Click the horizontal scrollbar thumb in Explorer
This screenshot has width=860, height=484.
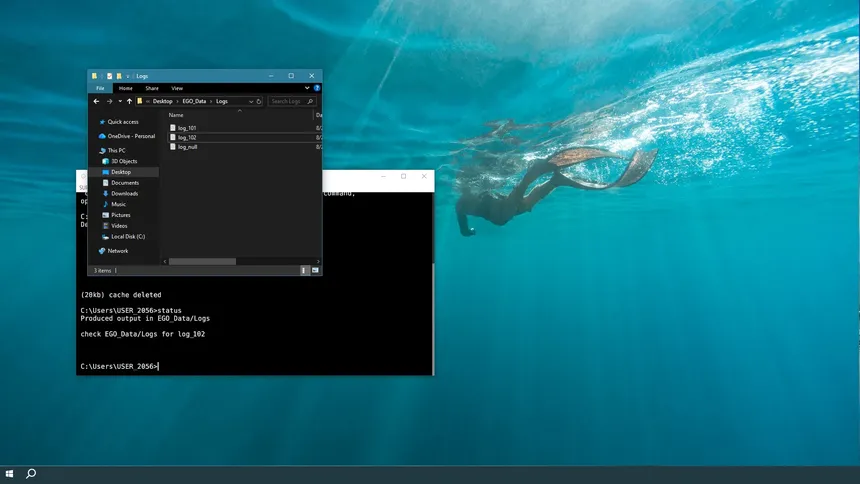[x=202, y=262]
